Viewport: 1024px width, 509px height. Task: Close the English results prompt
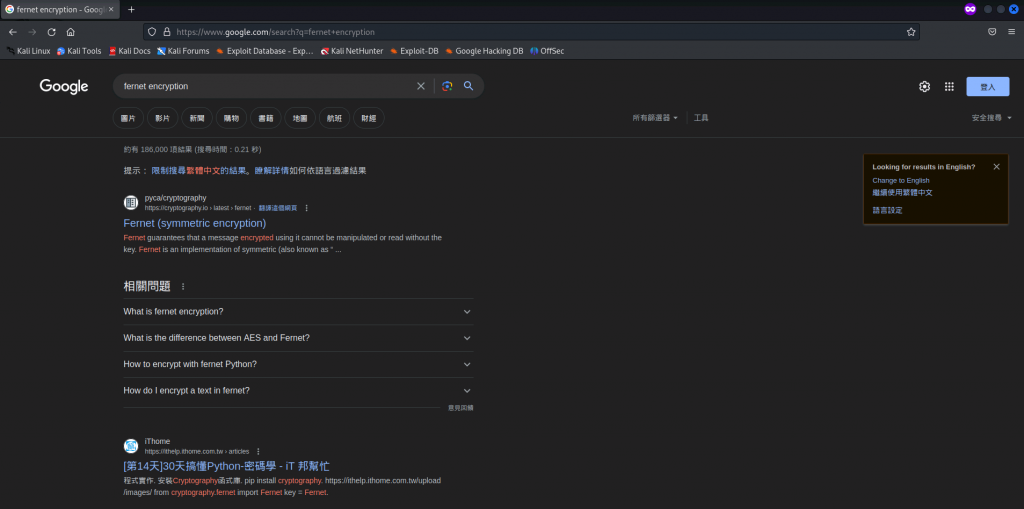pyautogui.click(x=996, y=167)
